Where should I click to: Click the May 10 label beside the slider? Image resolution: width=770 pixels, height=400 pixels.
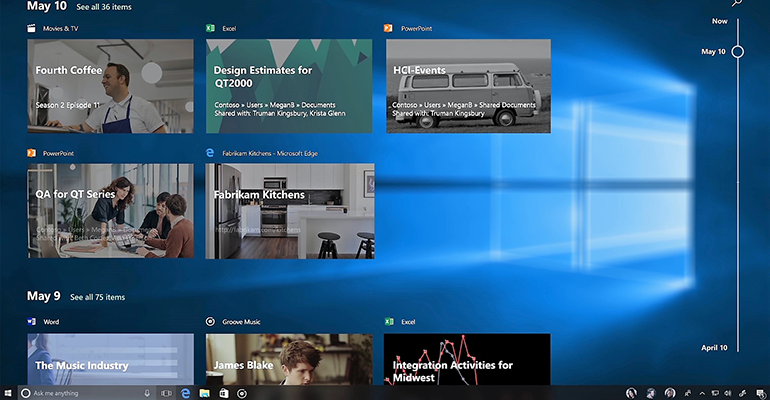[x=713, y=52]
